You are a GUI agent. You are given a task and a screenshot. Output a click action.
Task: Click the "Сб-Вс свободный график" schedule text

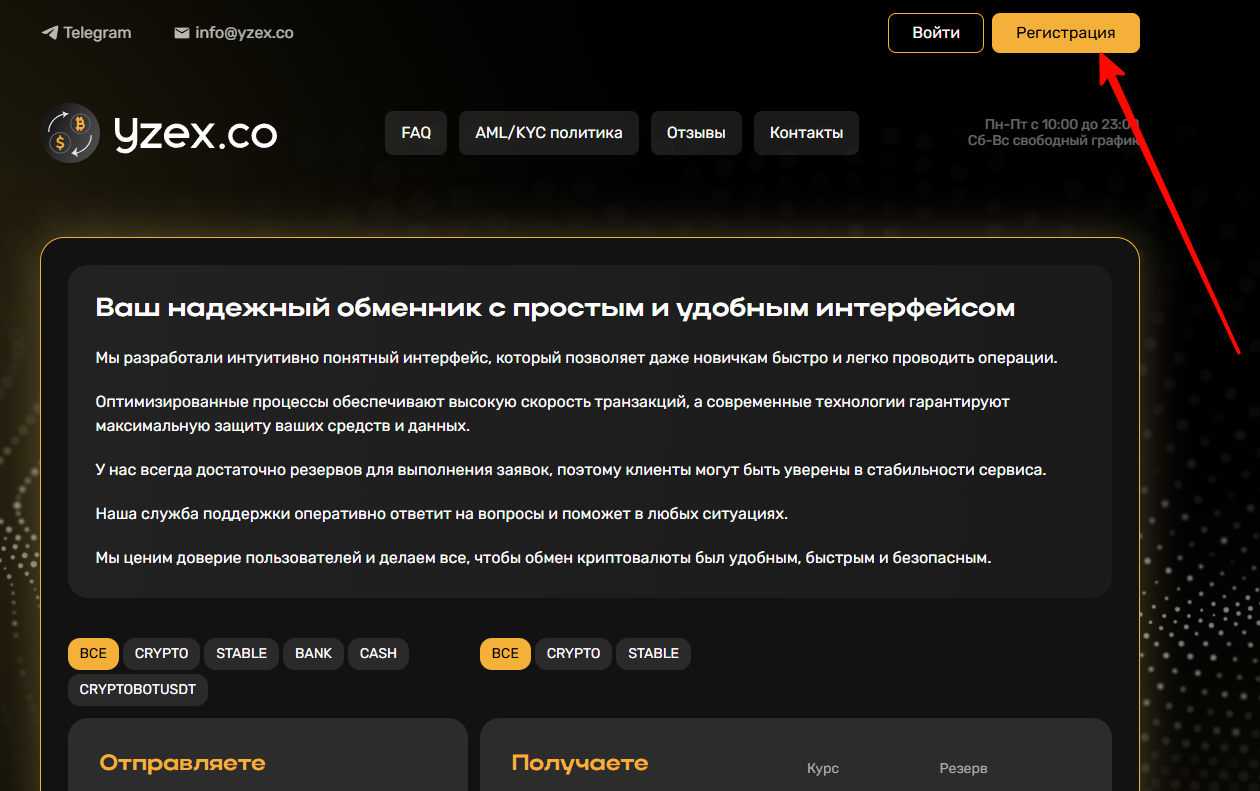point(1054,141)
